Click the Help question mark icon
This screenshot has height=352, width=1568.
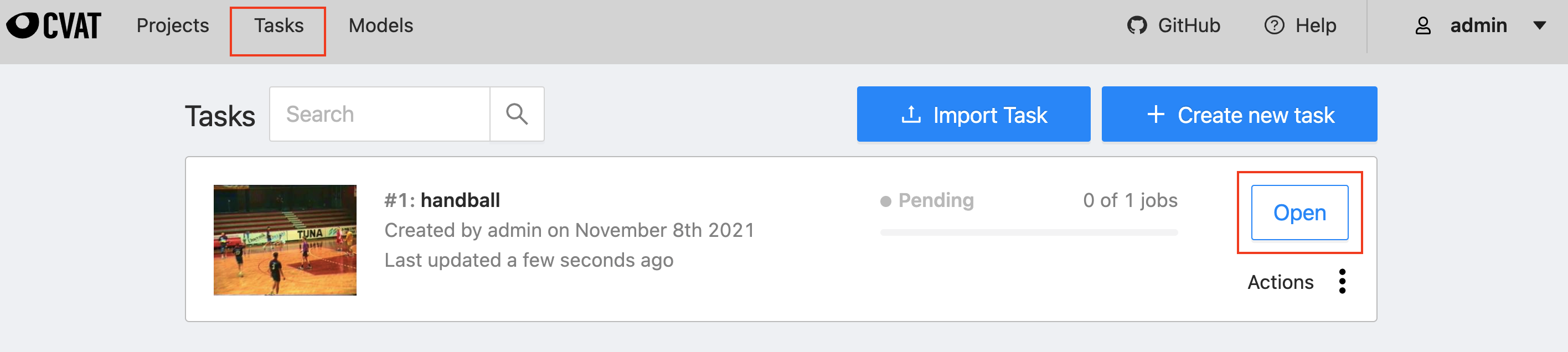pyautogui.click(x=1274, y=25)
